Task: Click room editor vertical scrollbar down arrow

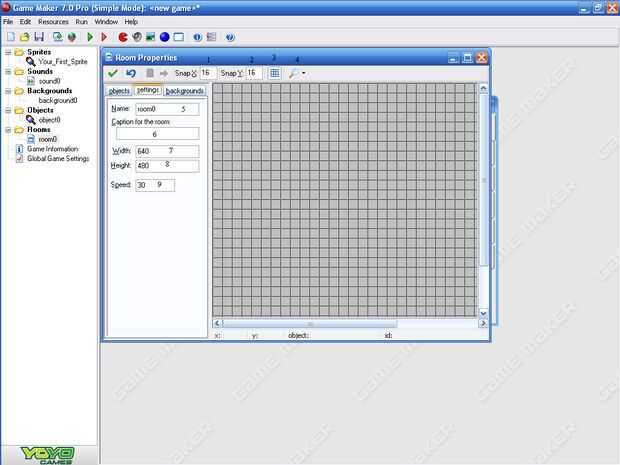Action: click(x=483, y=314)
